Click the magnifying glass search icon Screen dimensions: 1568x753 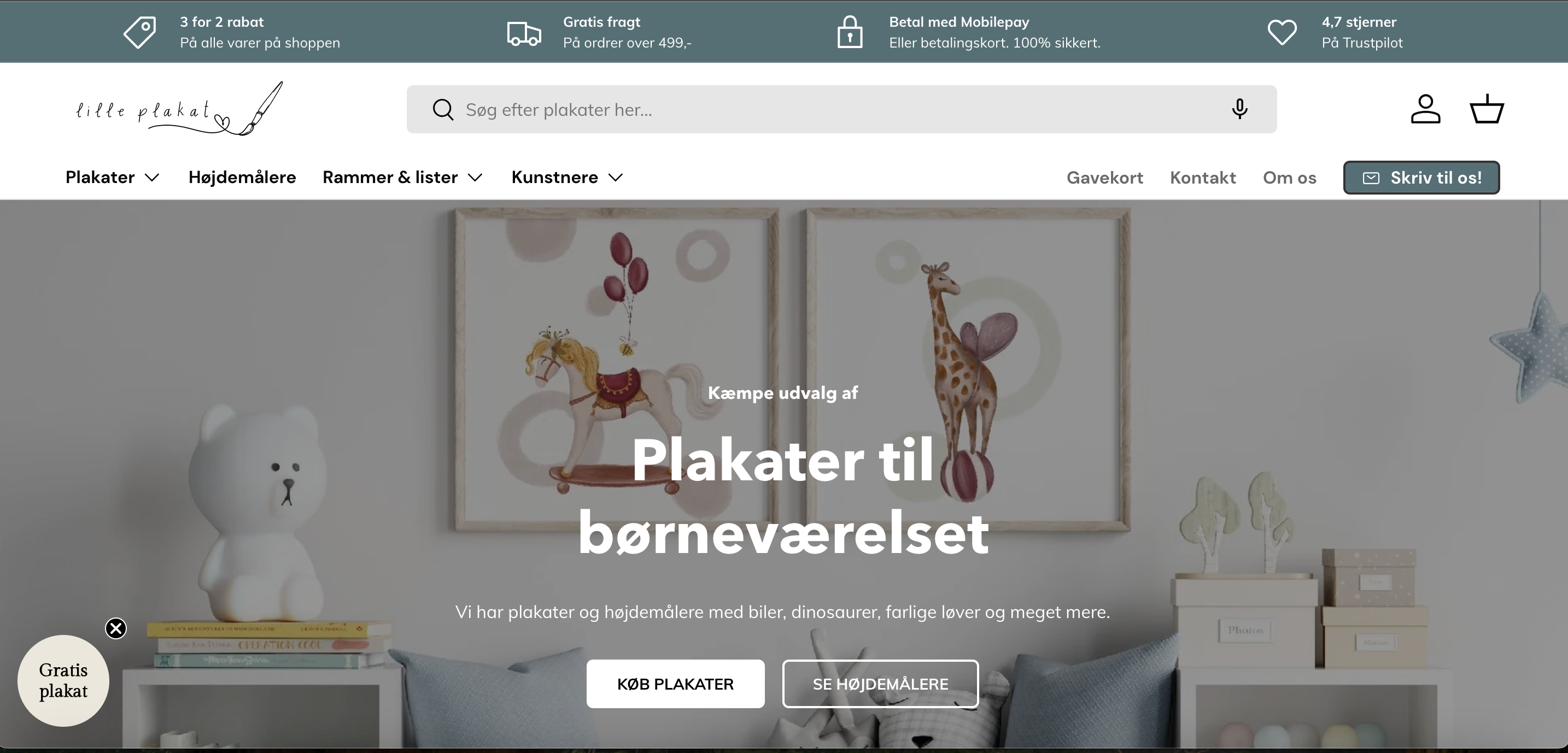[442, 109]
